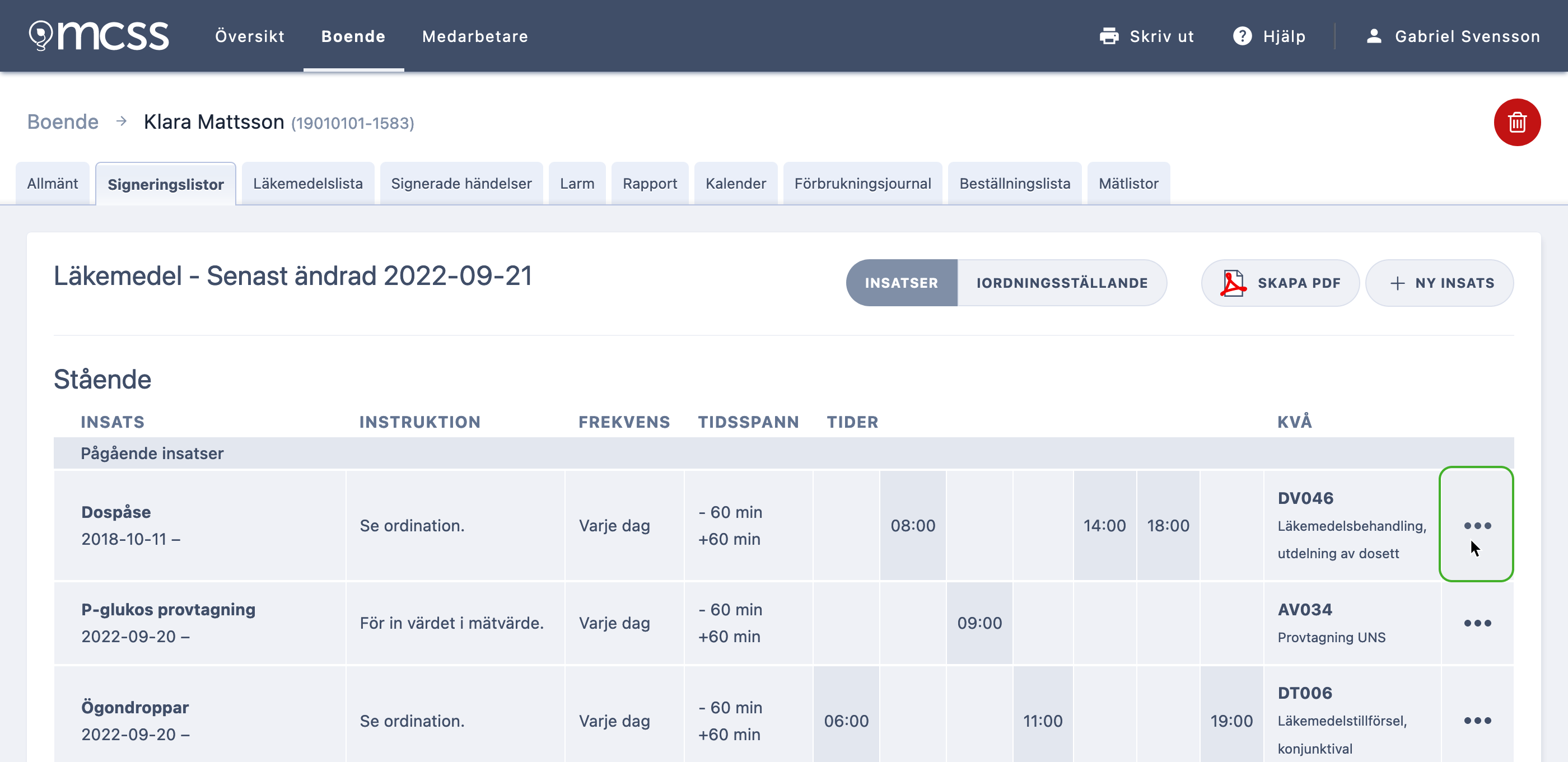Click the INSTRUKTION column header
The height and width of the screenshot is (762, 1568).
(x=419, y=422)
